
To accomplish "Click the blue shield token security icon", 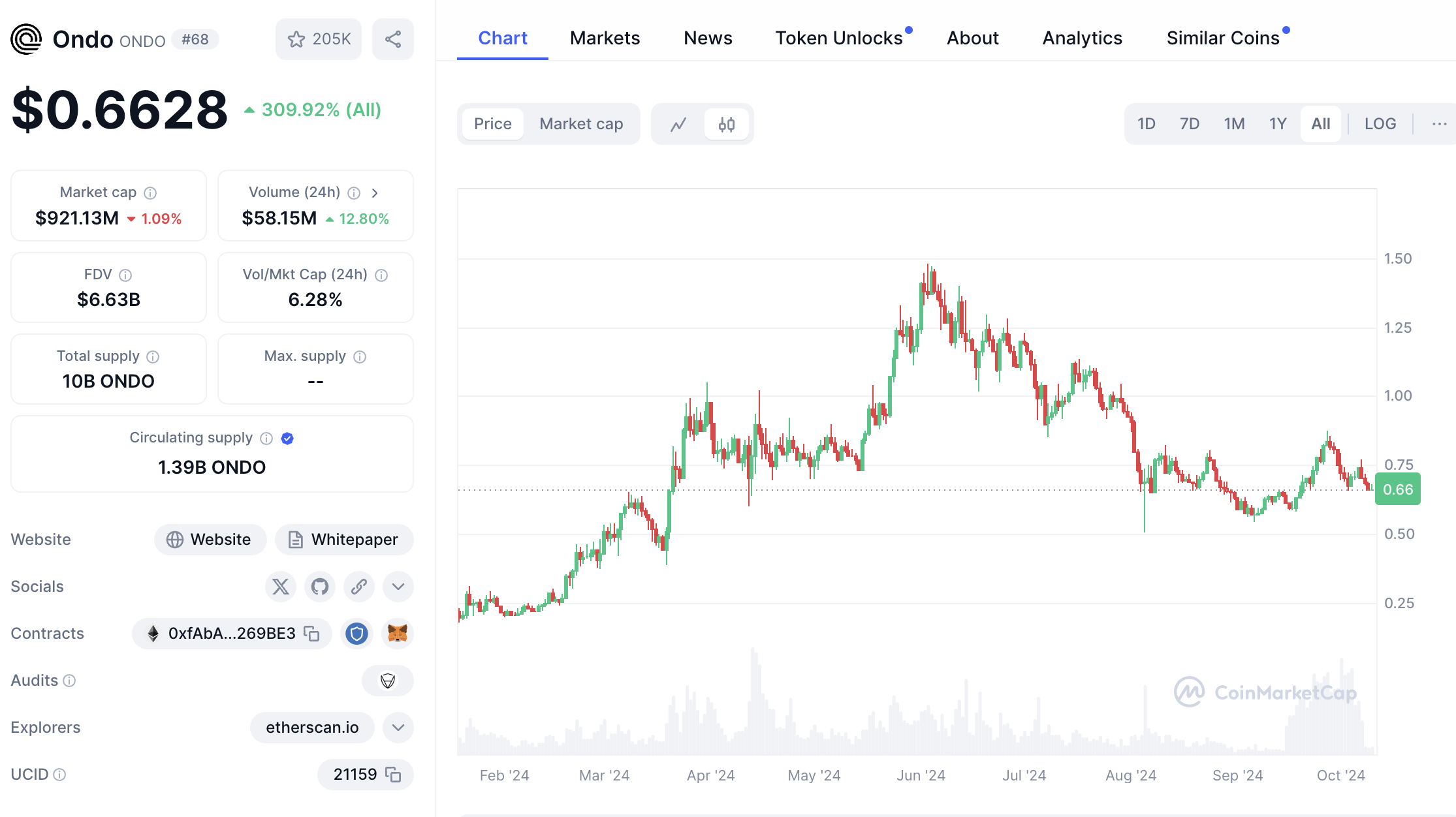I will coord(356,634).
